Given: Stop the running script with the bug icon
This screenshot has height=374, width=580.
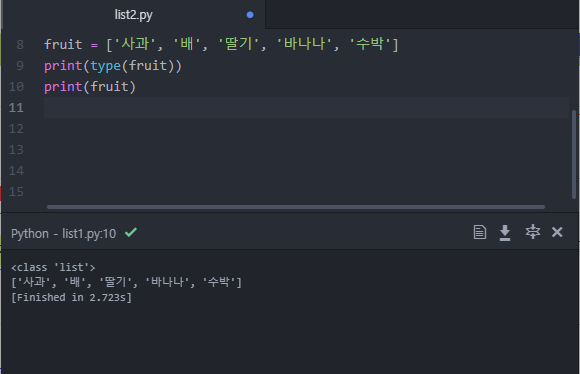Looking at the screenshot, I should point(533,232).
